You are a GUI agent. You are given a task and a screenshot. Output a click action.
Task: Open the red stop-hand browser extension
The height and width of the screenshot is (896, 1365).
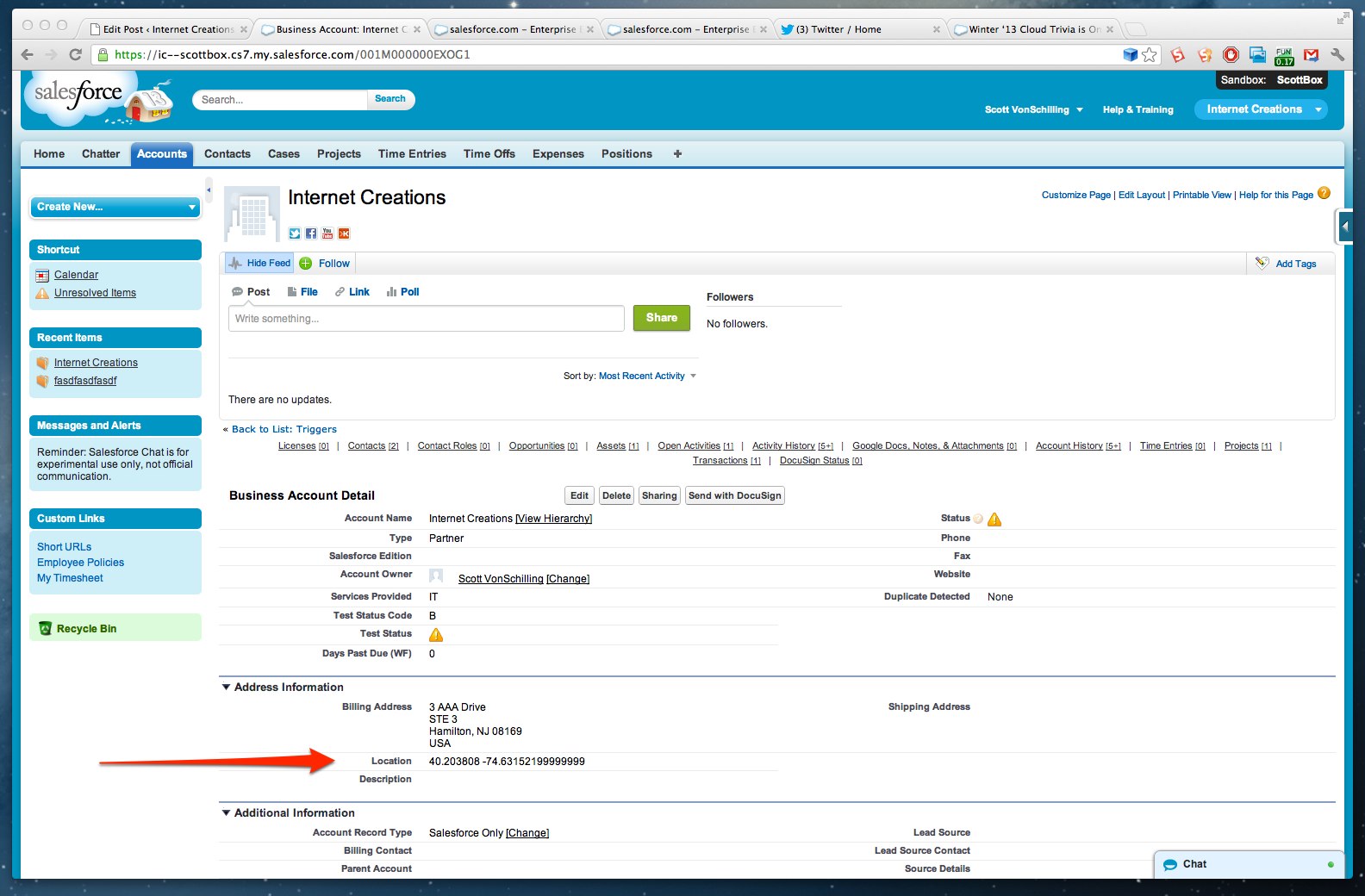(1231, 54)
